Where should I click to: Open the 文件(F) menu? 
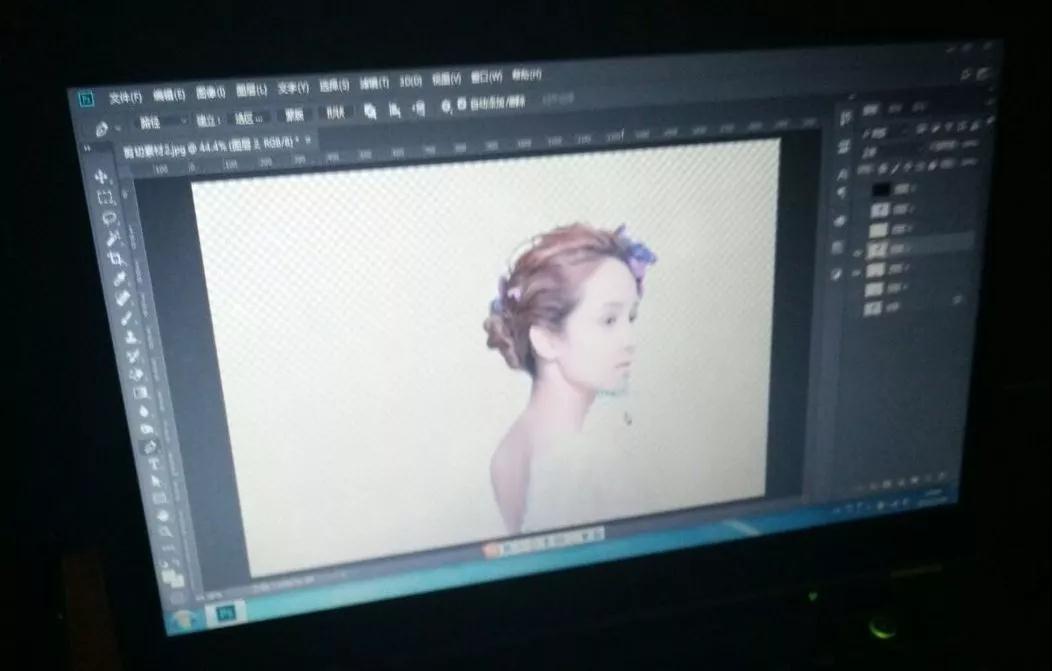tap(126, 97)
